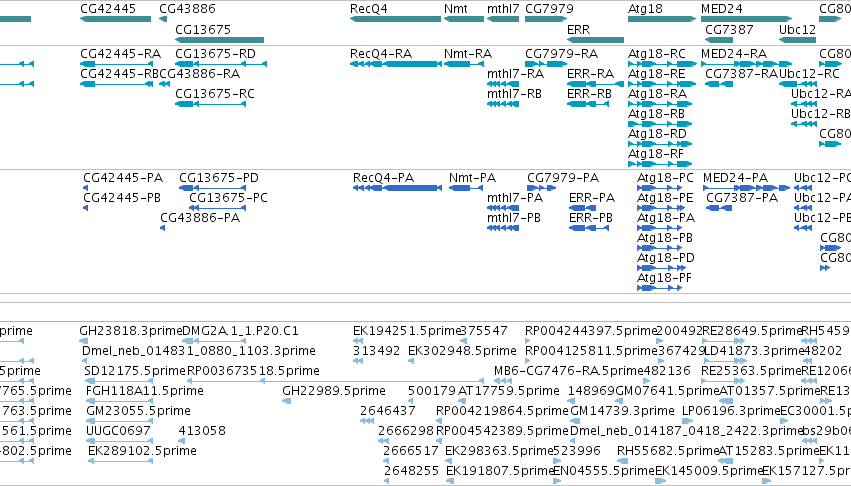Select the RecQ4-RA transcript
This screenshot has width=851, height=486.
coord(396,64)
